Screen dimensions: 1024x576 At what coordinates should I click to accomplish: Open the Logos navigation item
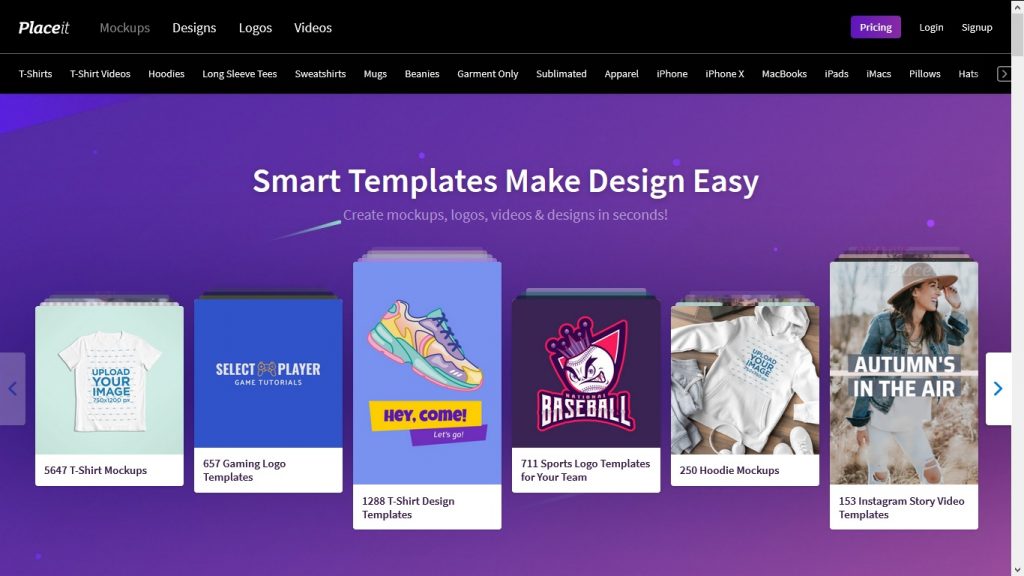tap(255, 28)
